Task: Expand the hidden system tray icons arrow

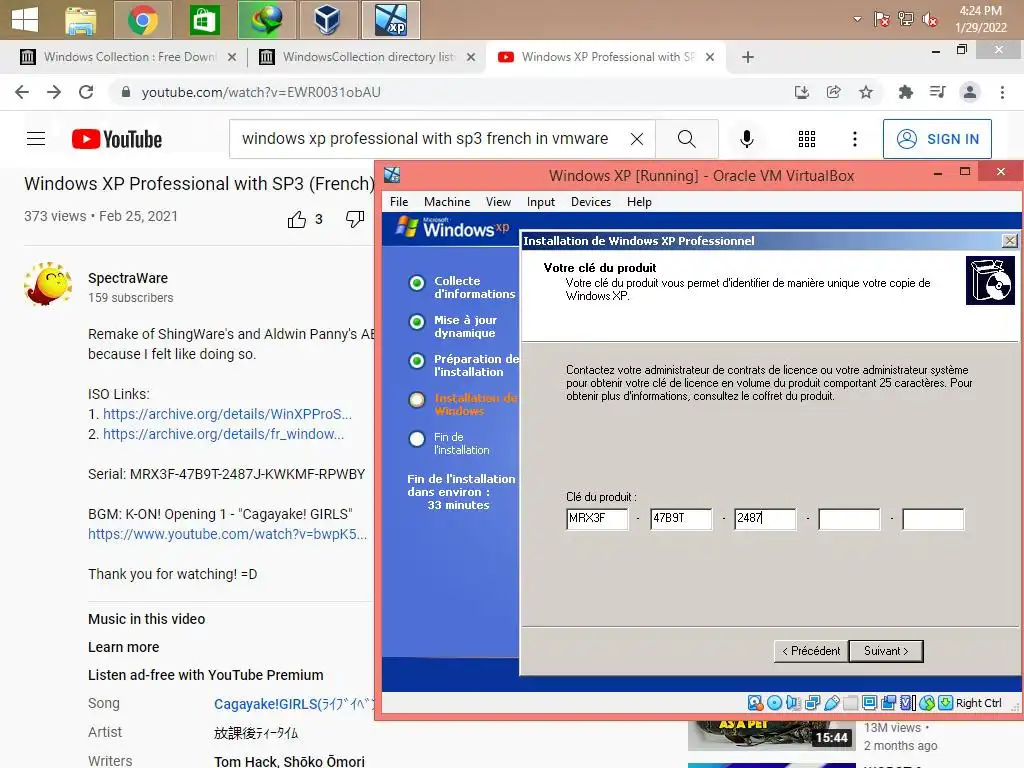Action: (857, 20)
